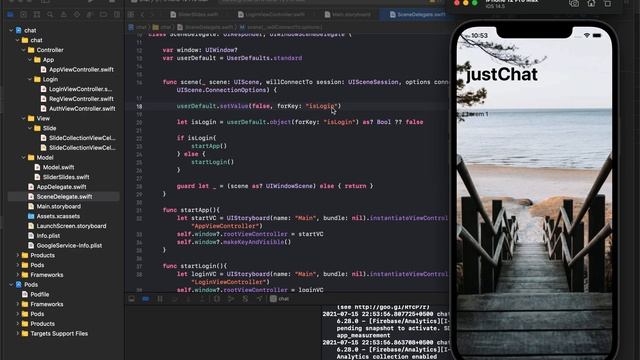Click SceneDelegate.swift in the jump bar
640x360 pixels.
pyautogui.click(x=205, y=27)
